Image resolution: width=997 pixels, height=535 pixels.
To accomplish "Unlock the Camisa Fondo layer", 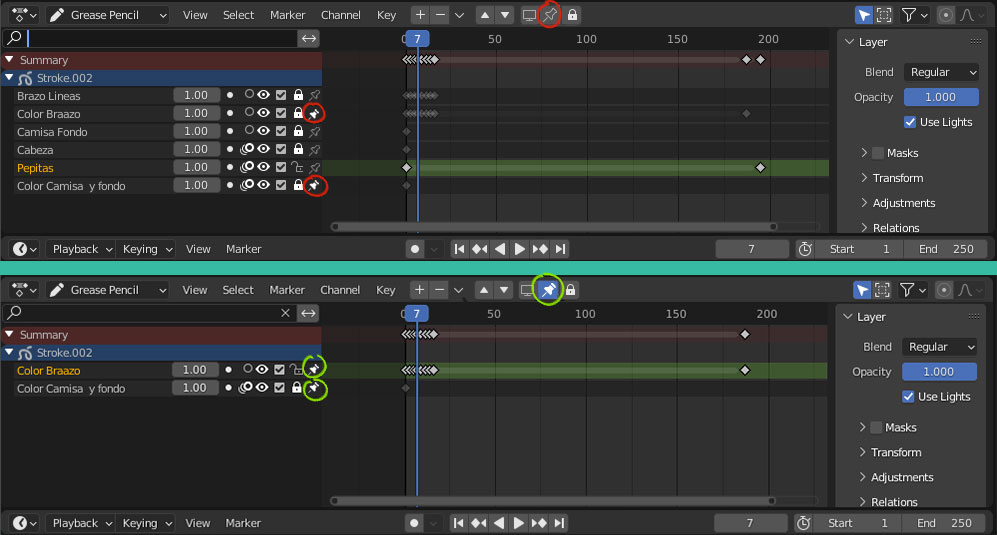I will point(298,131).
